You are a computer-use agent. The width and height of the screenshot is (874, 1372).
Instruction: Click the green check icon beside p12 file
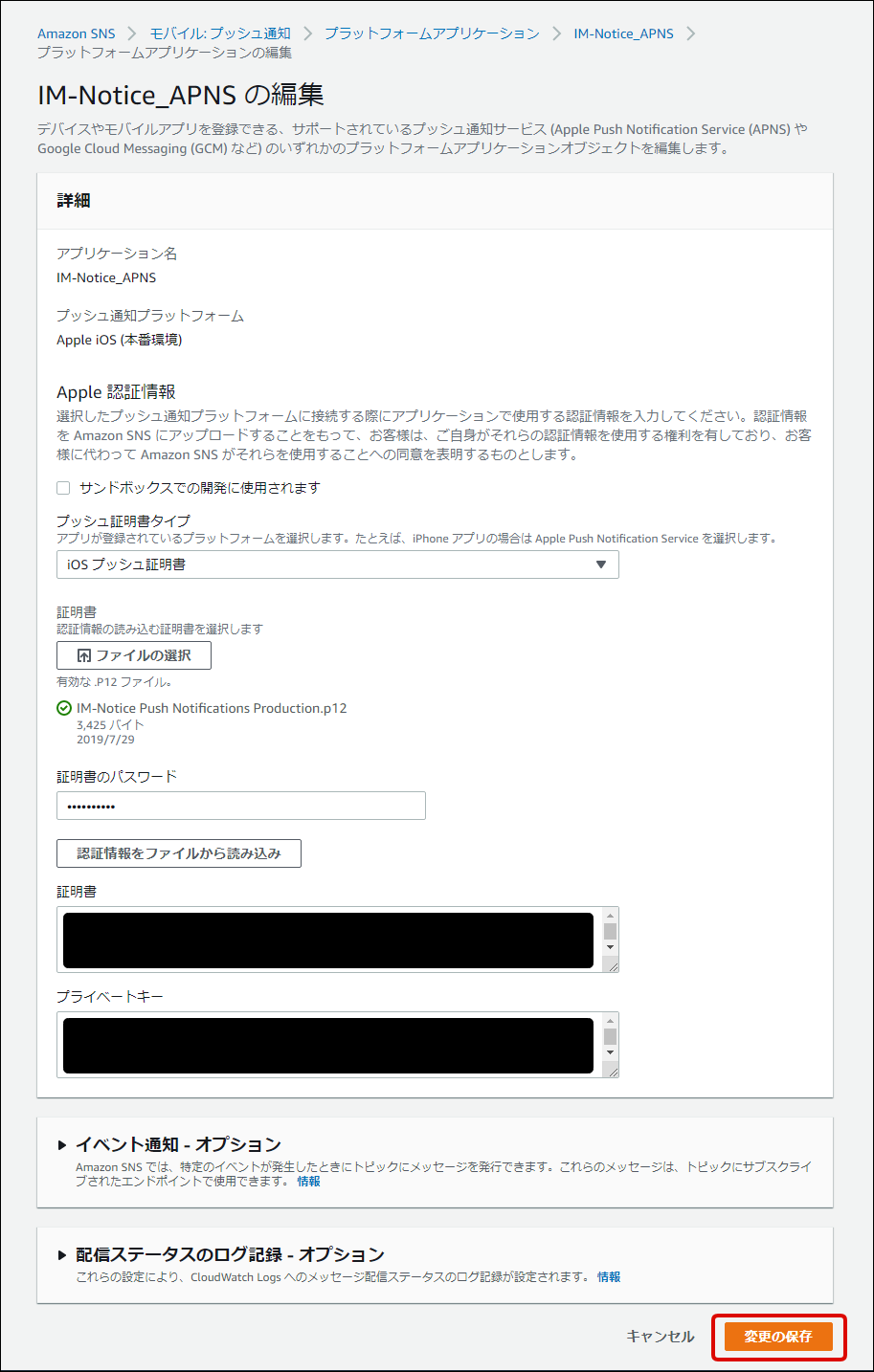[64, 708]
